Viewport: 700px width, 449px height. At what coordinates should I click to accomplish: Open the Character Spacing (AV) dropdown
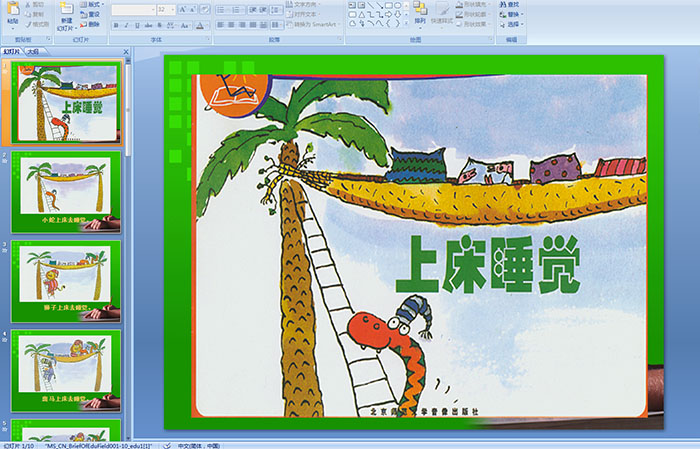coord(171,25)
